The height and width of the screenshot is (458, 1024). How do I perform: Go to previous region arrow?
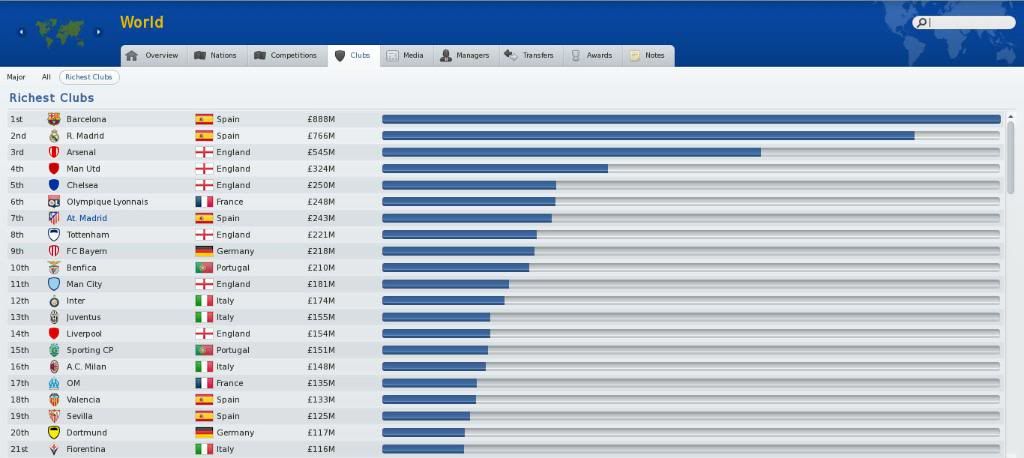point(21,32)
